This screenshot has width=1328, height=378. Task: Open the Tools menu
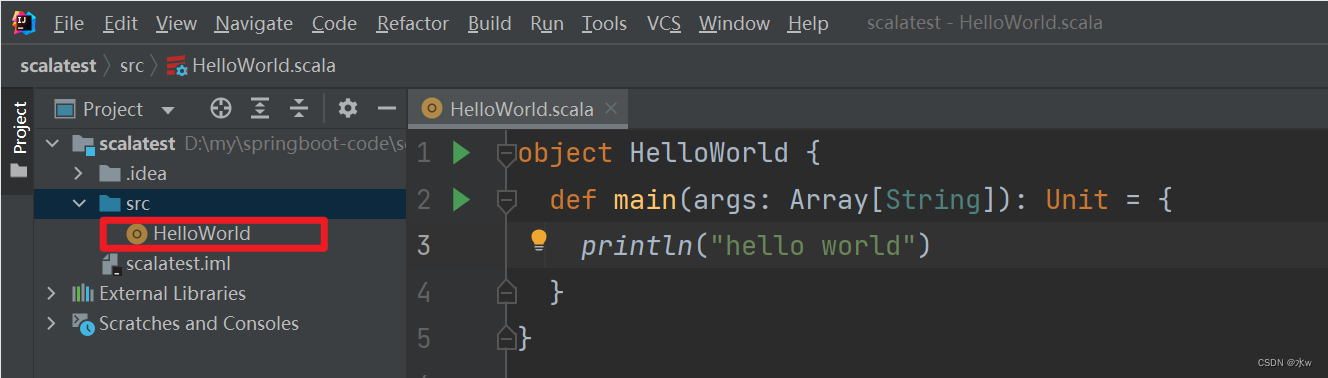click(x=604, y=23)
